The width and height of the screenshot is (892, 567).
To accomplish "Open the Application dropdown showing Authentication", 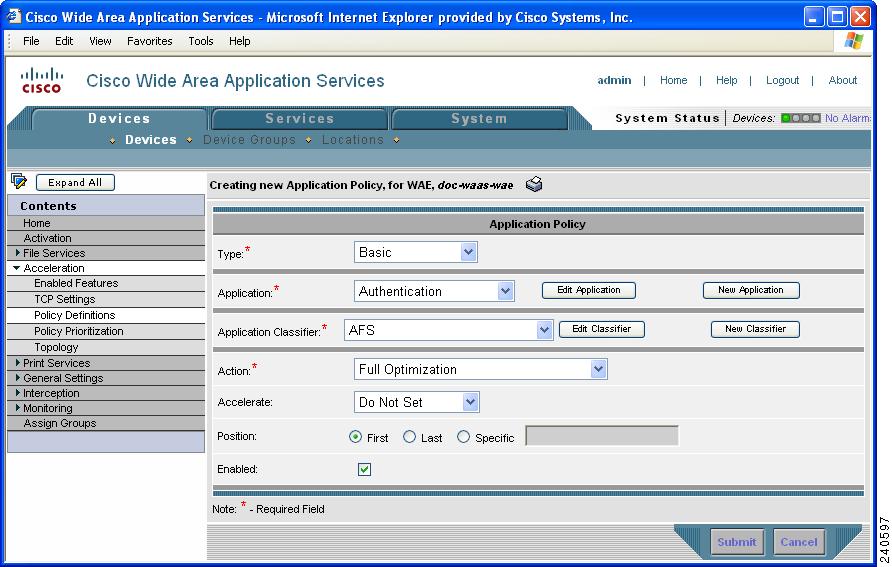I will [x=434, y=291].
